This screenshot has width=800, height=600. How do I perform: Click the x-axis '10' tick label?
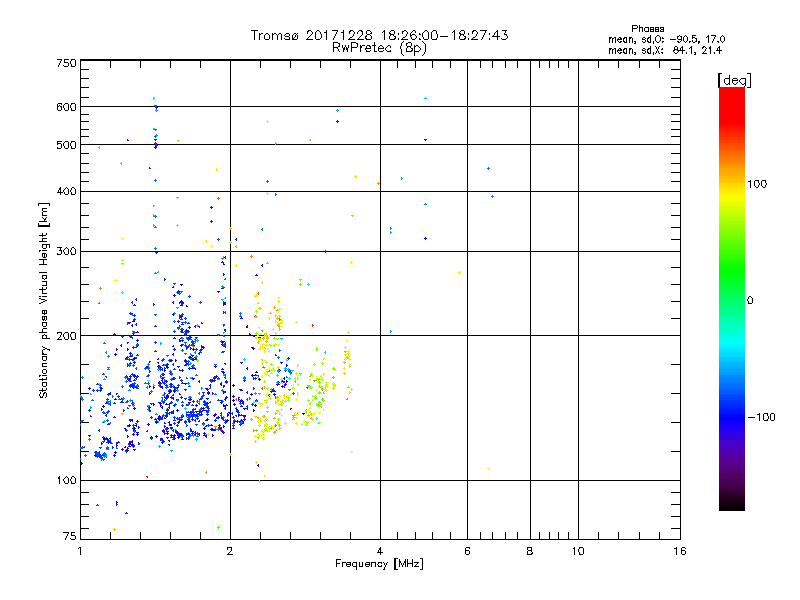point(578,551)
